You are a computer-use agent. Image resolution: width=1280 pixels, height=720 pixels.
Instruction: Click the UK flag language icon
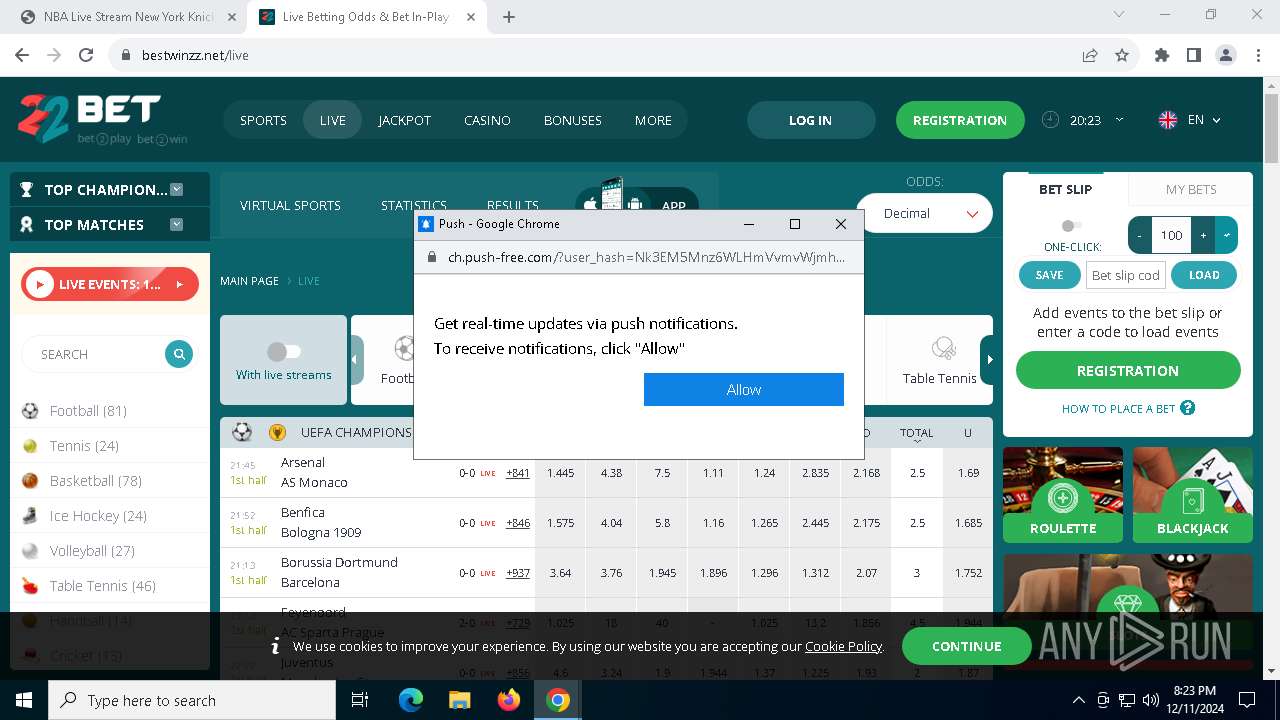pos(1167,120)
